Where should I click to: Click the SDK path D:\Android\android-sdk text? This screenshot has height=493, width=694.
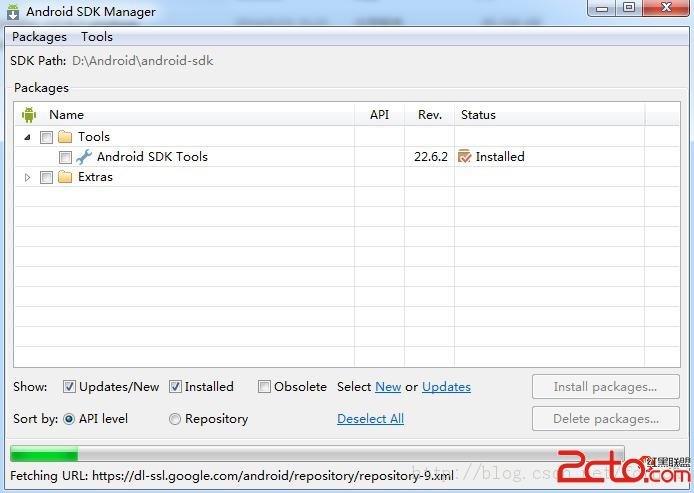(x=143, y=61)
